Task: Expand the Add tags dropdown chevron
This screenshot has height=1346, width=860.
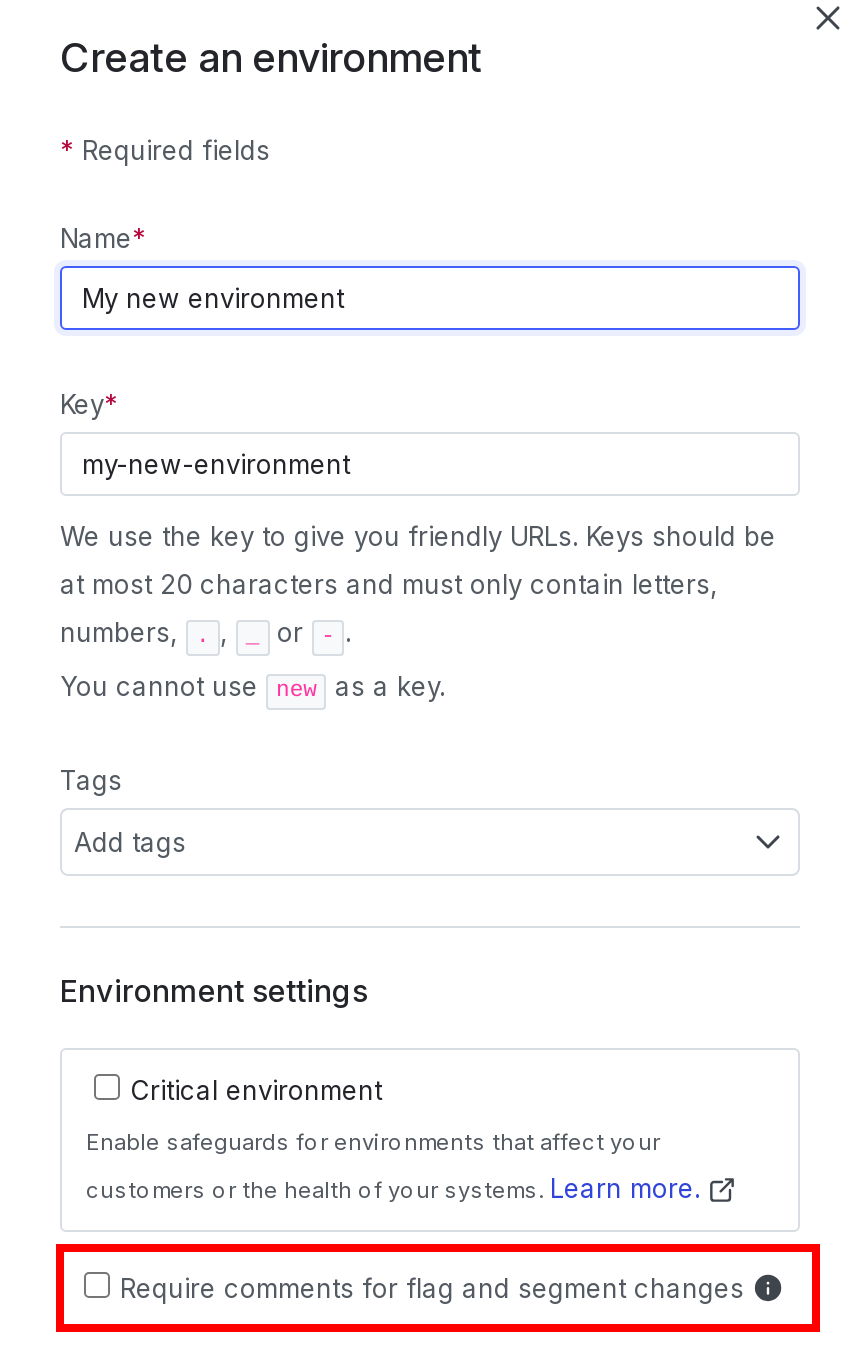Action: (x=768, y=842)
